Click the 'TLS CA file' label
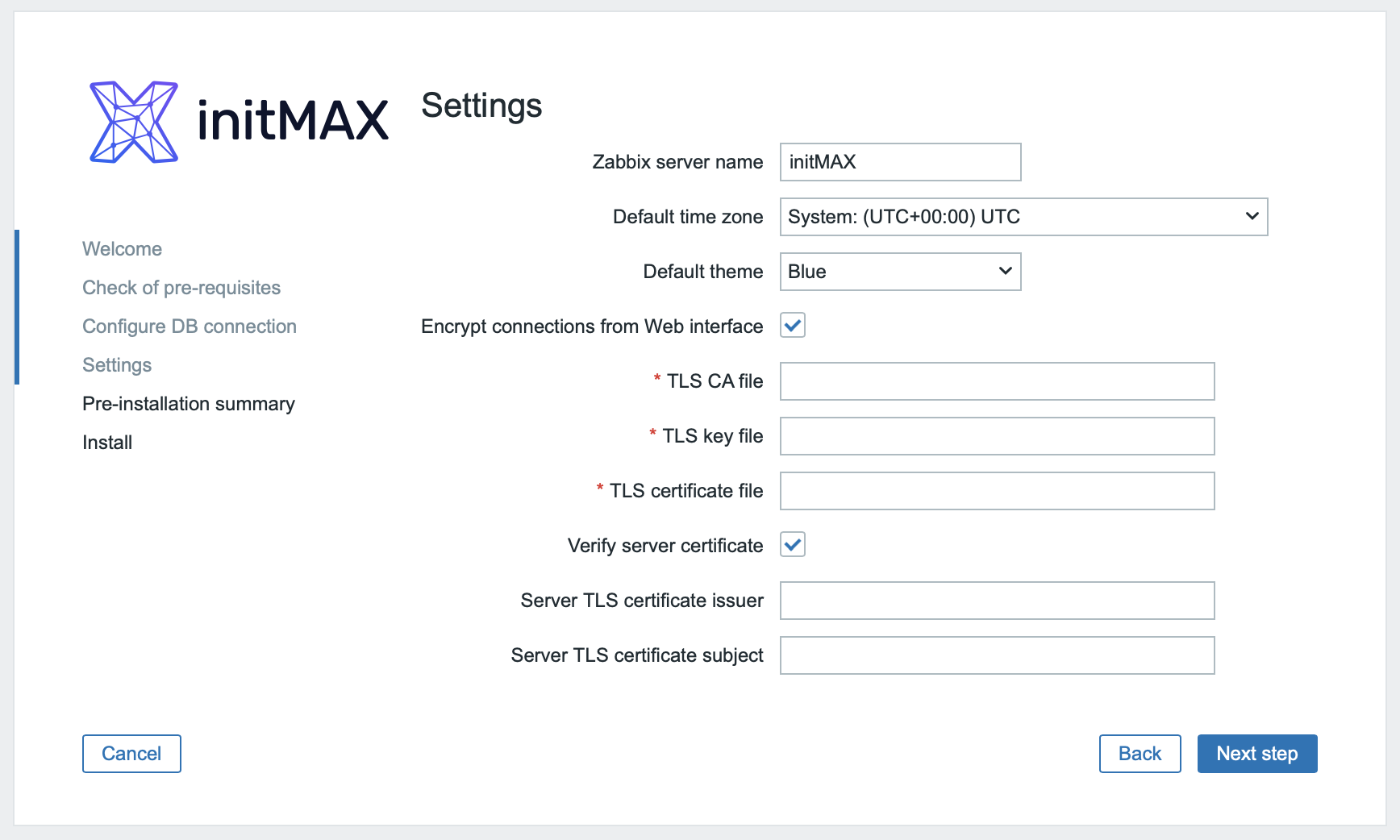The height and width of the screenshot is (840, 1400). click(715, 381)
